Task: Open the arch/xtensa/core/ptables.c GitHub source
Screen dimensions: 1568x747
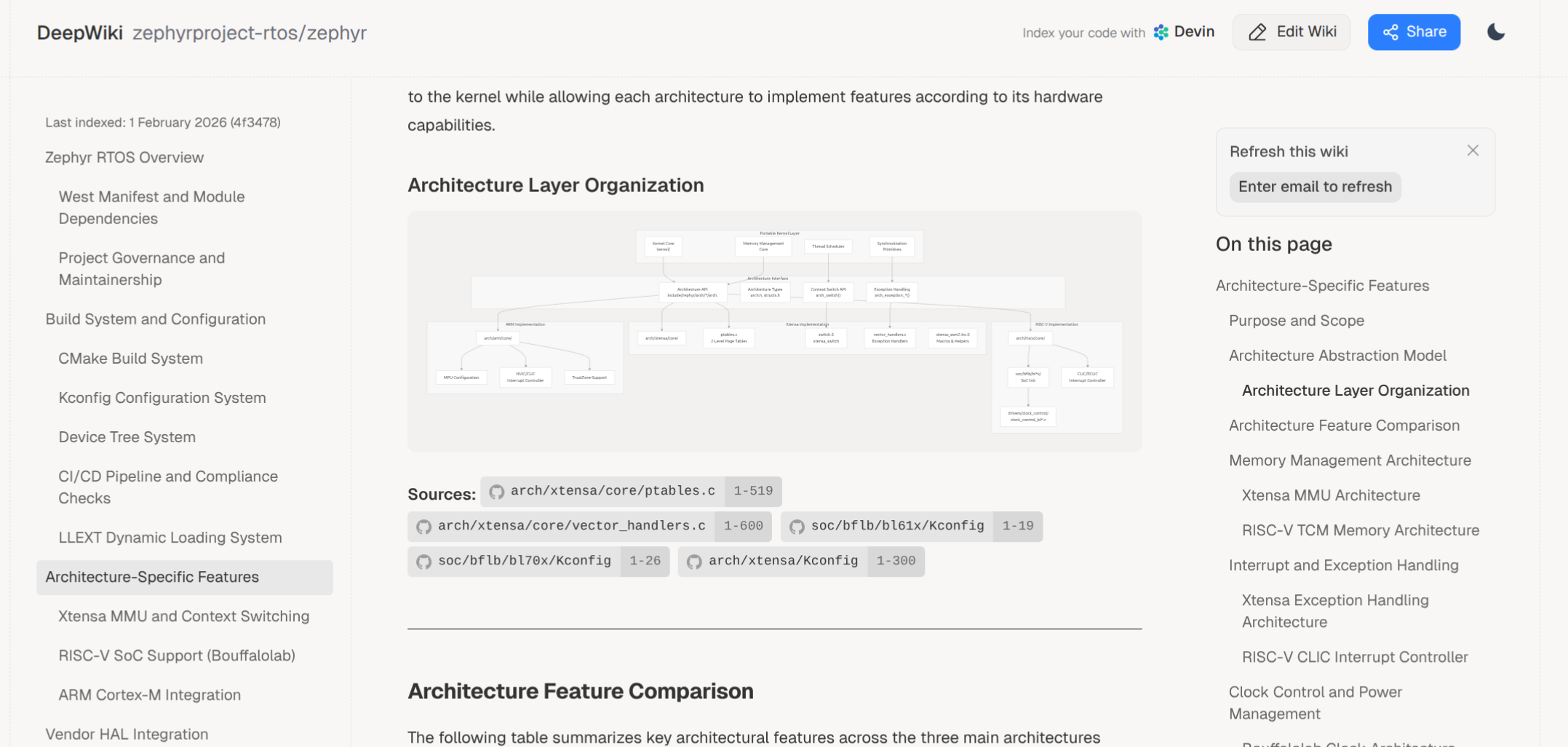Action: 612,491
